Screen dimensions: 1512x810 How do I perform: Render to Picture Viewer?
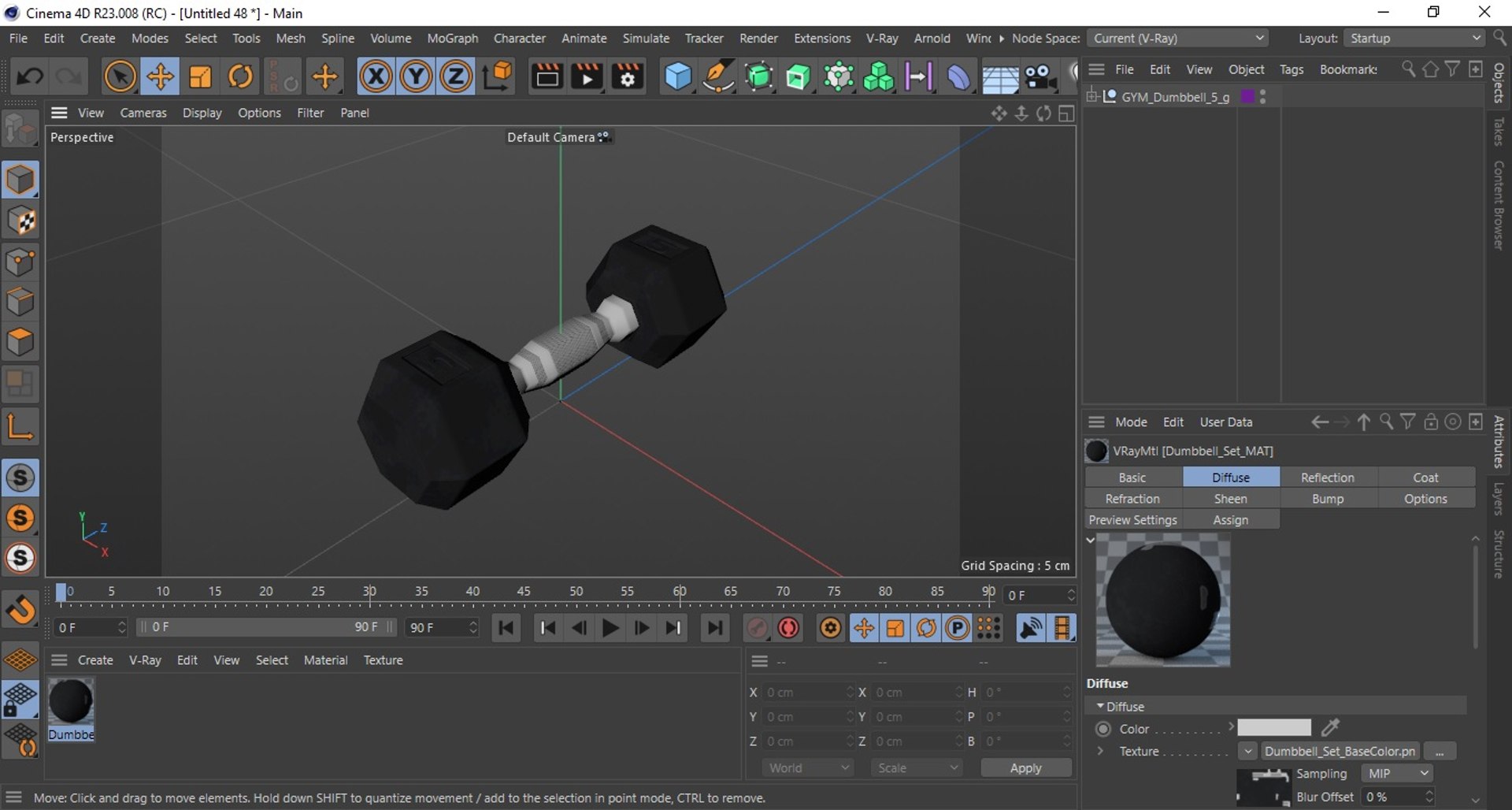click(587, 76)
